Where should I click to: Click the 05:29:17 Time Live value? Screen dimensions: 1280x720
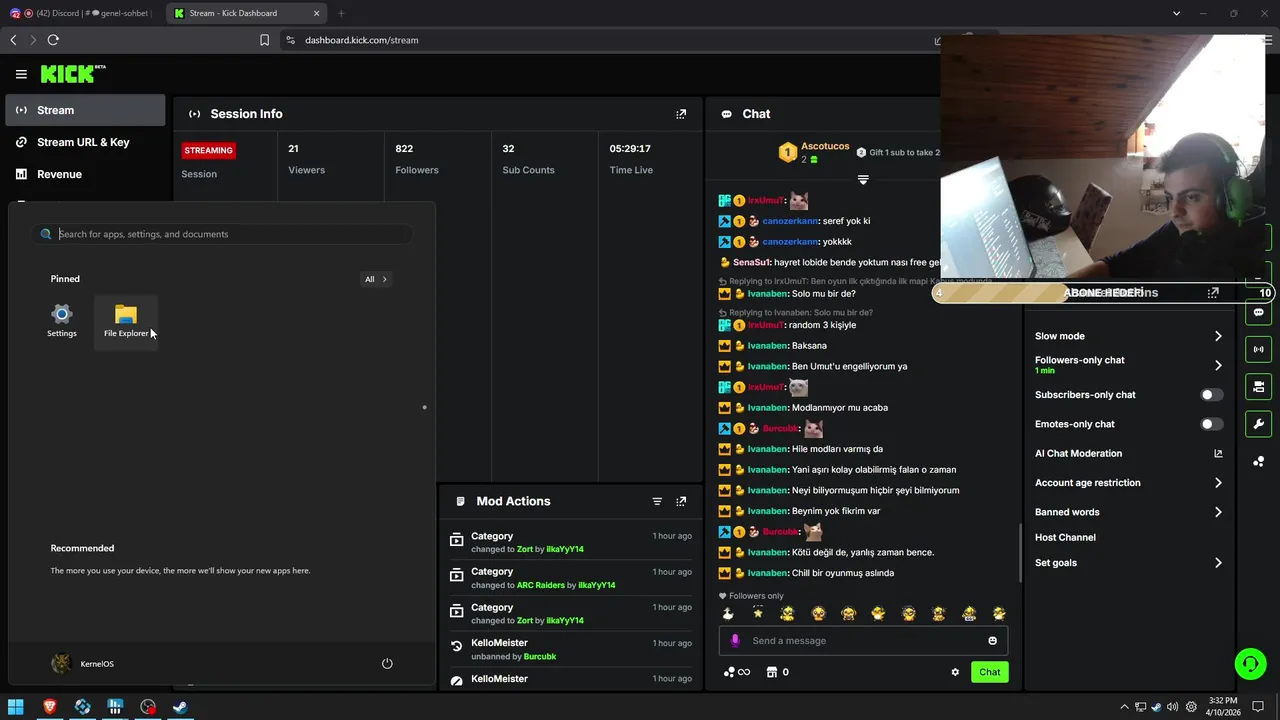click(x=630, y=148)
